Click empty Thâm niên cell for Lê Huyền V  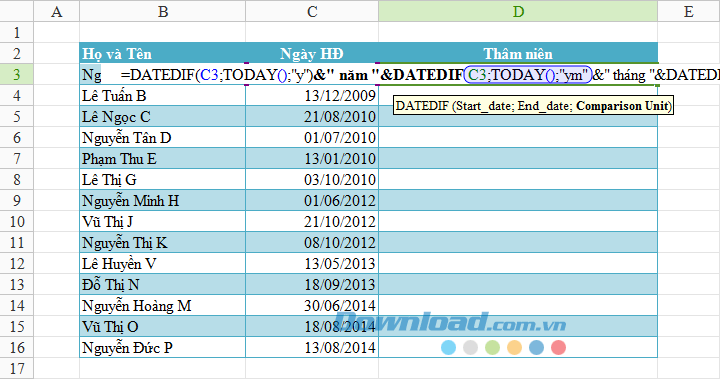[x=518, y=264]
